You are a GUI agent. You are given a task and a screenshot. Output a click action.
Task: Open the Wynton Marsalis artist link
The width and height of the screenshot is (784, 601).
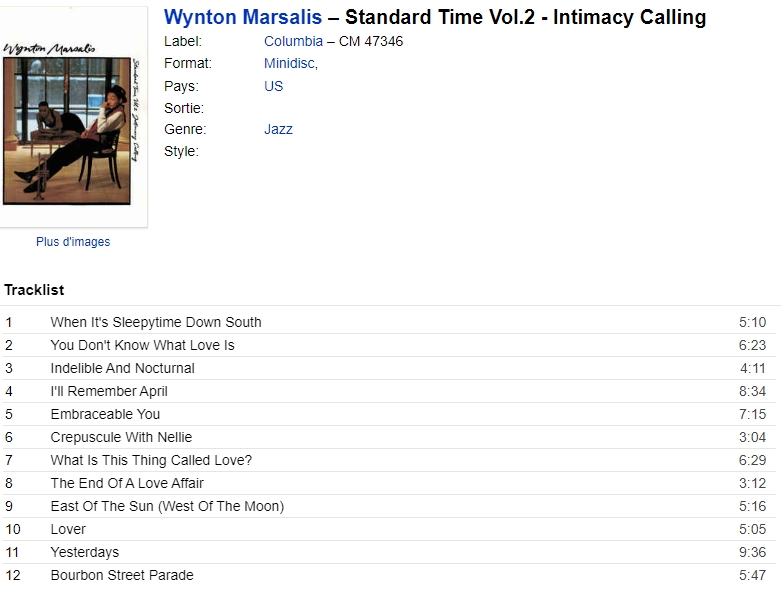click(242, 17)
